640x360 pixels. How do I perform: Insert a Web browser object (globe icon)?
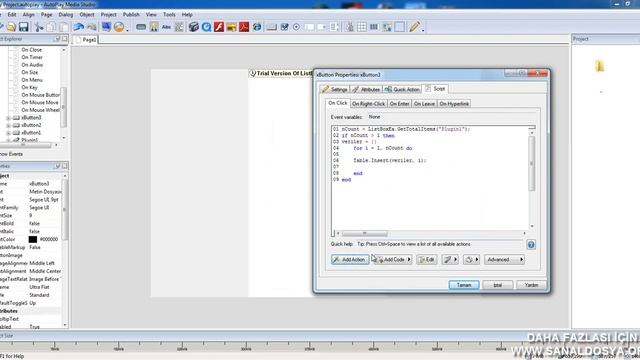coord(257,27)
